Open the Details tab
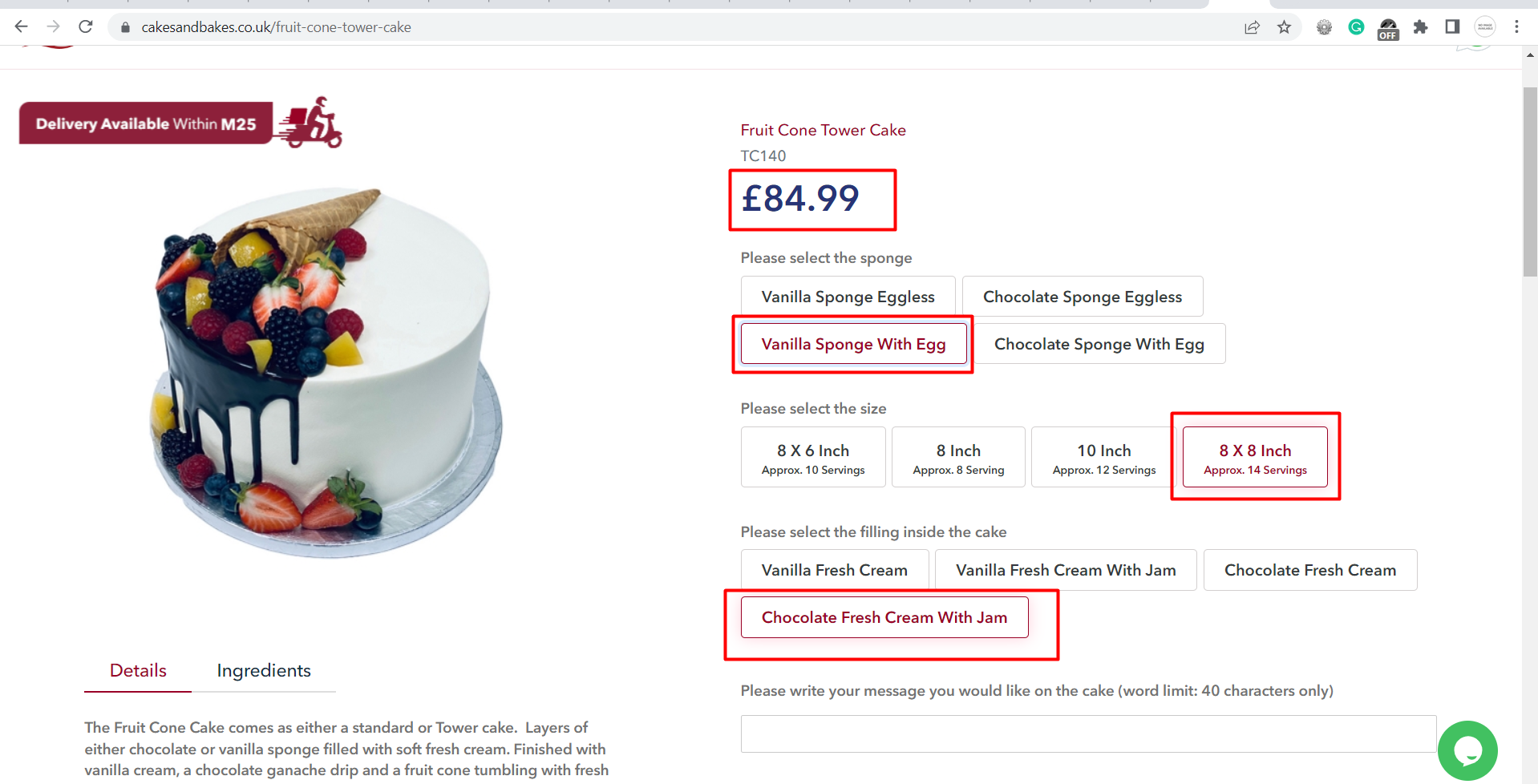The height and width of the screenshot is (784, 1538). [138, 670]
